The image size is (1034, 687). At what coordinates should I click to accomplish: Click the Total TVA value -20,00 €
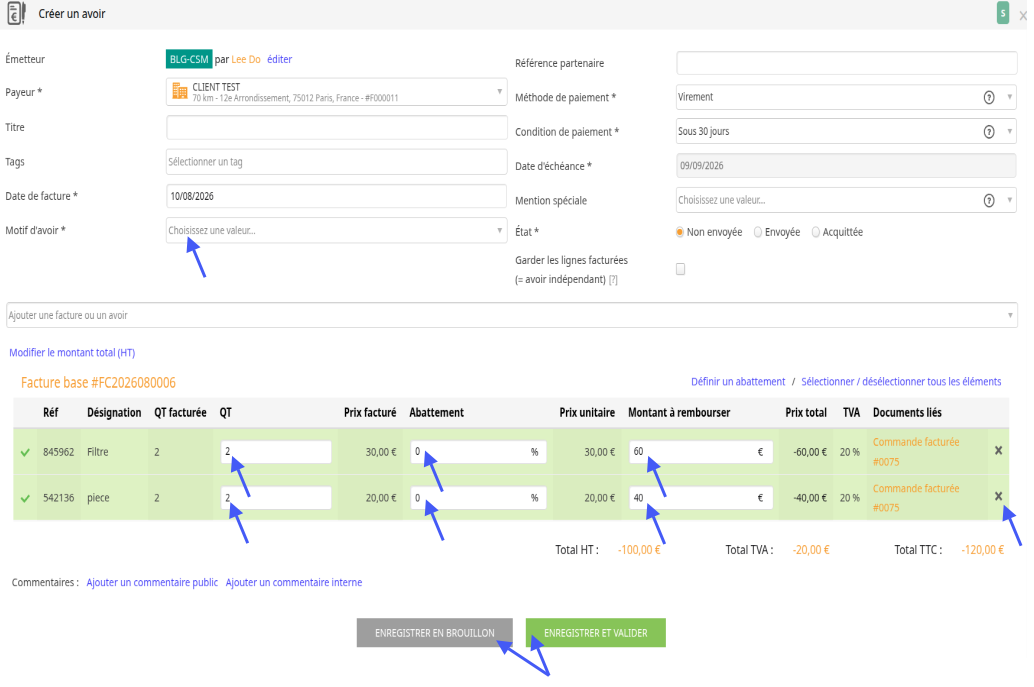click(811, 550)
